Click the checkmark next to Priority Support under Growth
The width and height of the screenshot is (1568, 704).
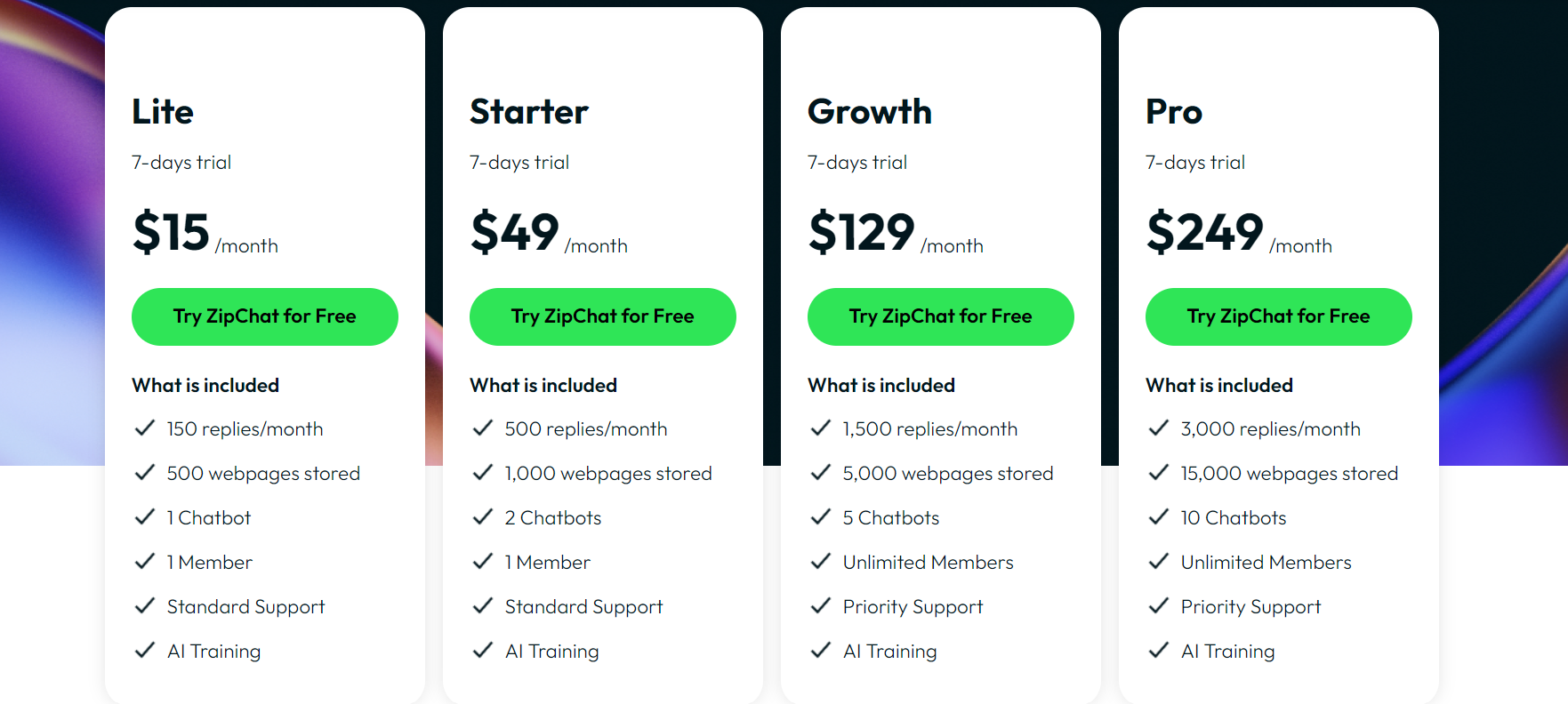[821, 605]
